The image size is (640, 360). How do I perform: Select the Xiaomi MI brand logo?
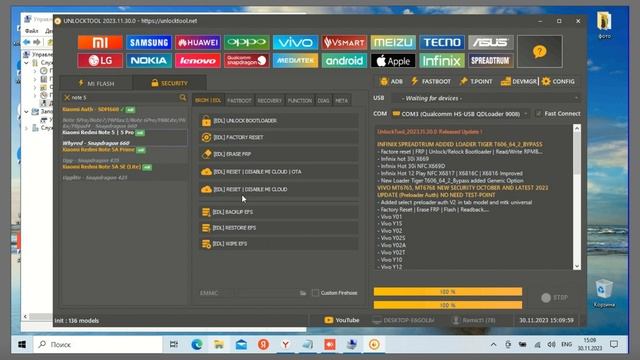click(100, 42)
